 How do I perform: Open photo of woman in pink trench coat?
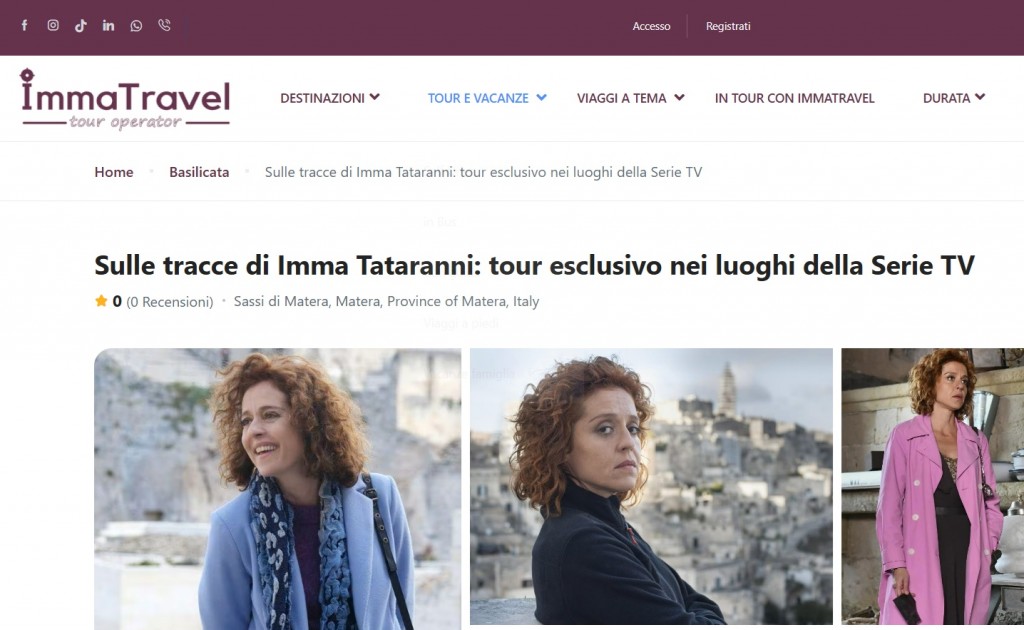coord(933,486)
